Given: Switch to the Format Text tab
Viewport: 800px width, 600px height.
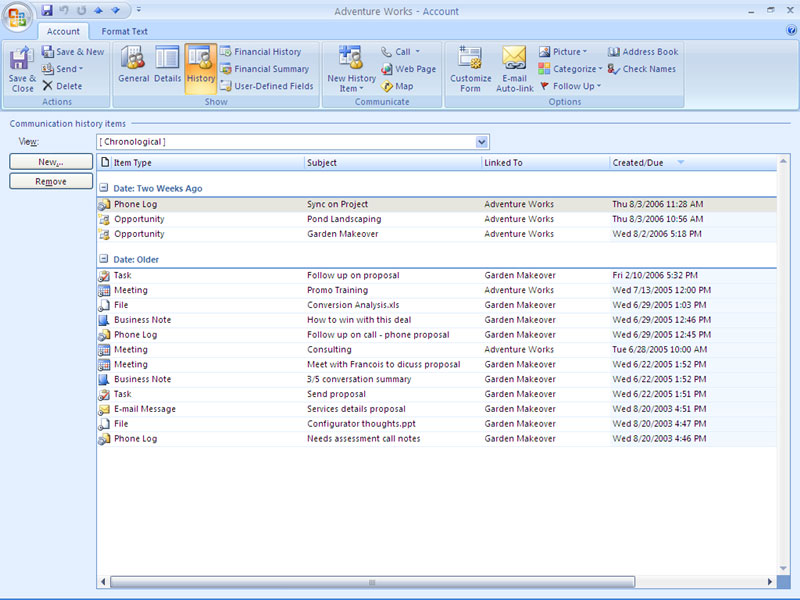Looking at the screenshot, I should pyautogui.click(x=124, y=32).
